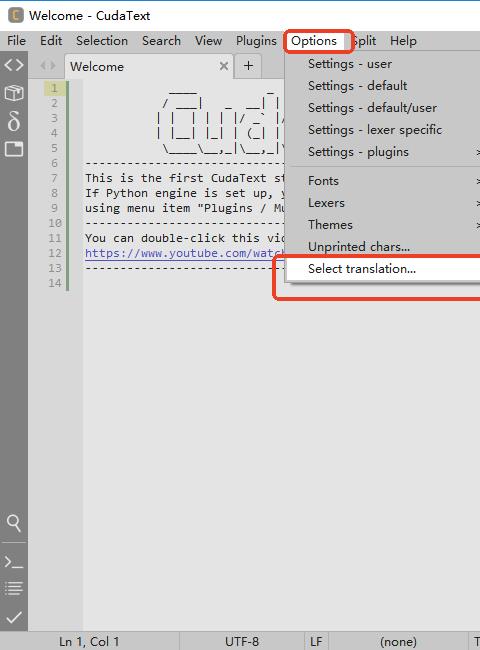Click line number 1 in gutter

(54, 88)
